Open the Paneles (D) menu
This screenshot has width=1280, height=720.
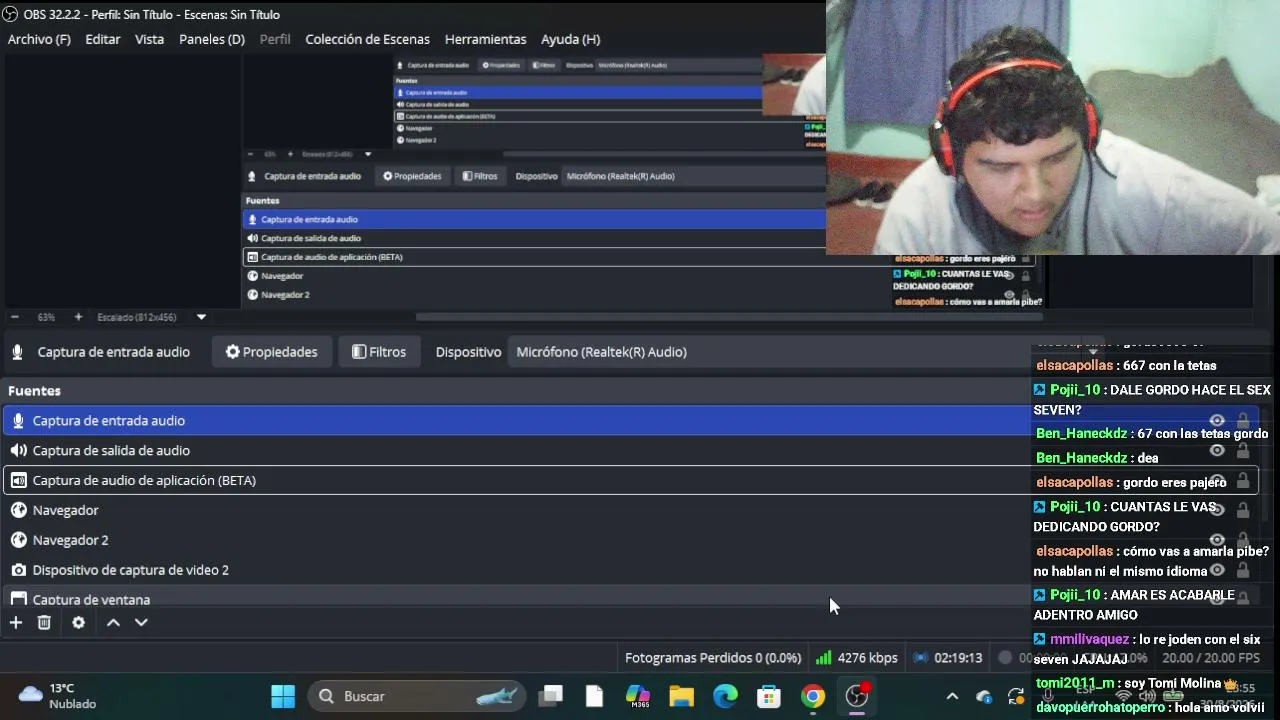point(212,39)
